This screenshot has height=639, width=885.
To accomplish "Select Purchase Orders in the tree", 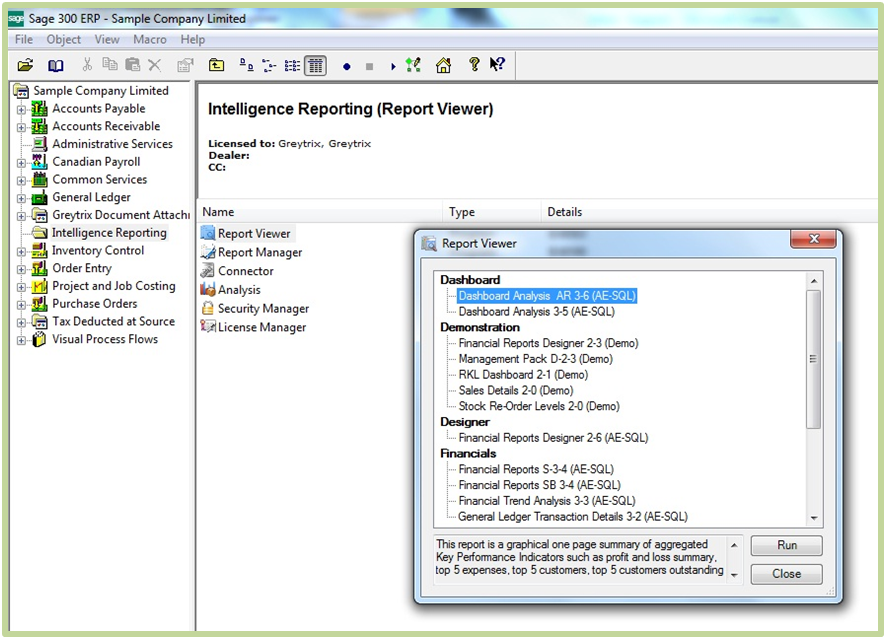I will [95, 304].
